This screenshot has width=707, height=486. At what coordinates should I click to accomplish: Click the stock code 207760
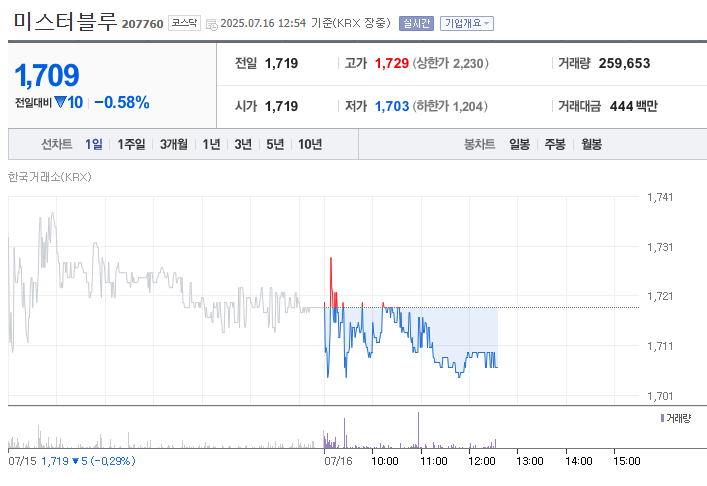coord(142,24)
